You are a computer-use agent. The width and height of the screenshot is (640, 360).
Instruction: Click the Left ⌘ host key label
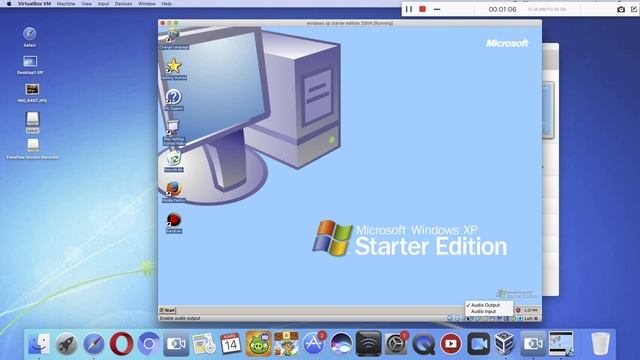(531, 318)
